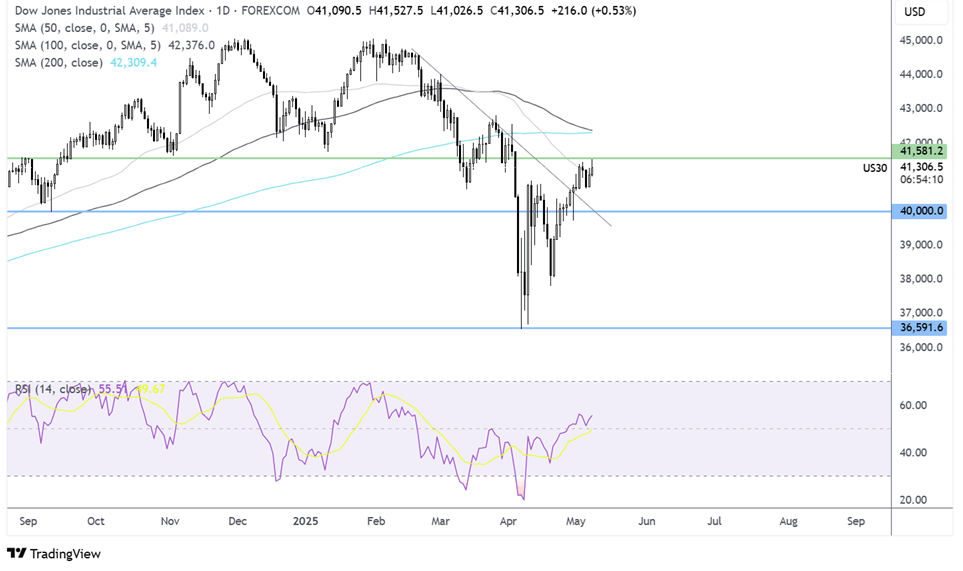
Task: Click the Mar label on time axis
Action: pyautogui.click(x=440, y=521)
